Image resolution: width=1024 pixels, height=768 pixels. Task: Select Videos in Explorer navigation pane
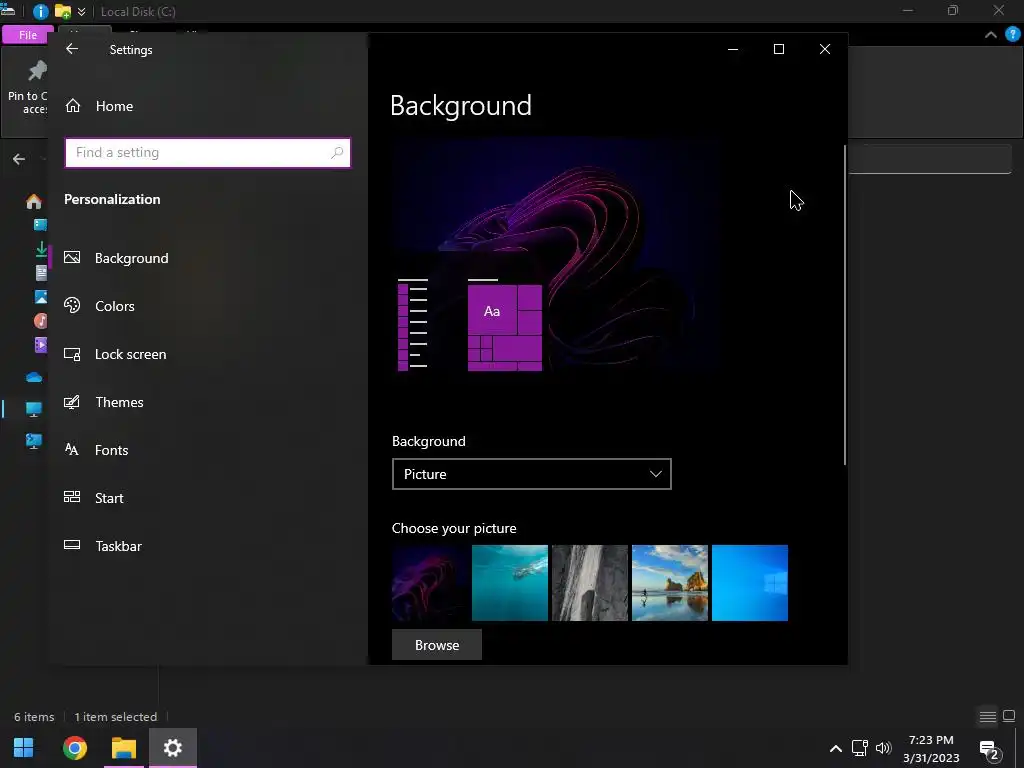pos(40,345)
